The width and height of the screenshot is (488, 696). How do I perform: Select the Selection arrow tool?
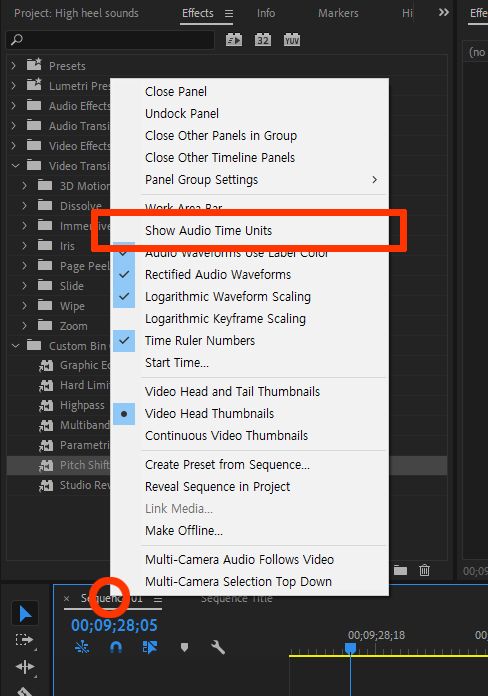tap(25, 614)
